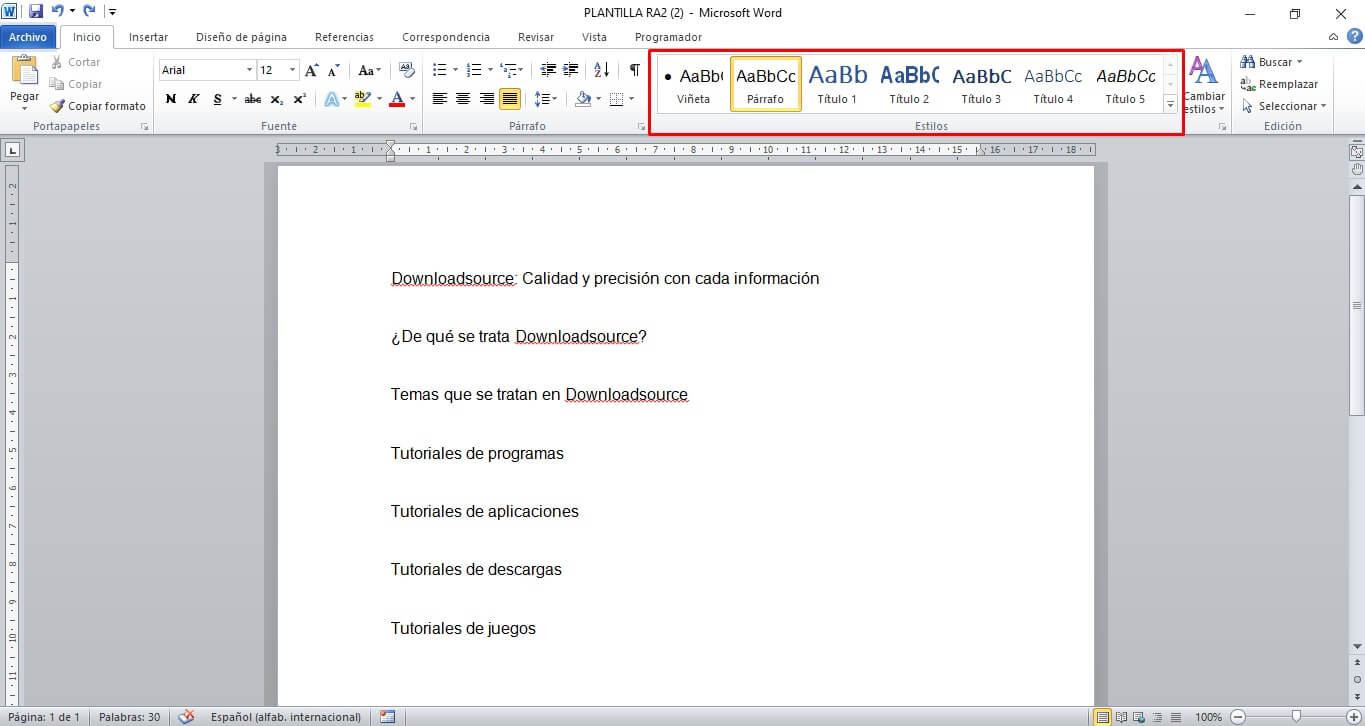Apply the Título 5 style

click(x=1125, y=85)
